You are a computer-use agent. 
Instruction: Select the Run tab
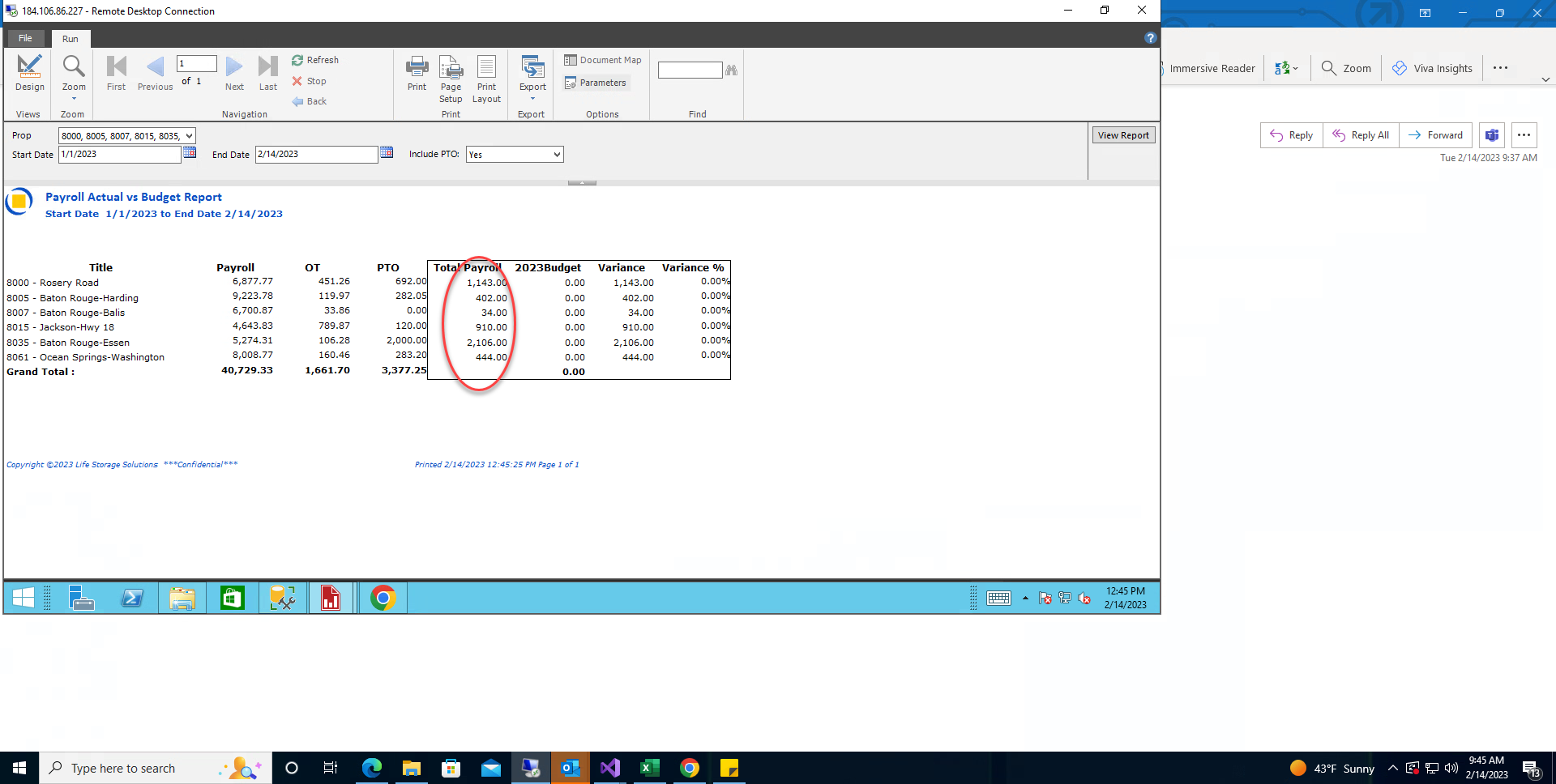71,39
